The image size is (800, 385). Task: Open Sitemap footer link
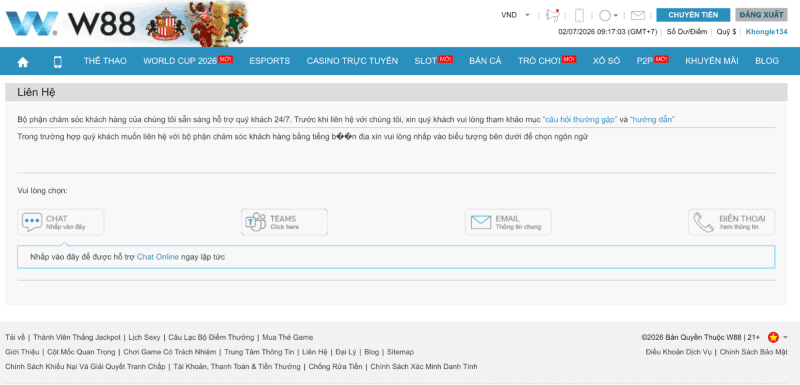point(401,352)
